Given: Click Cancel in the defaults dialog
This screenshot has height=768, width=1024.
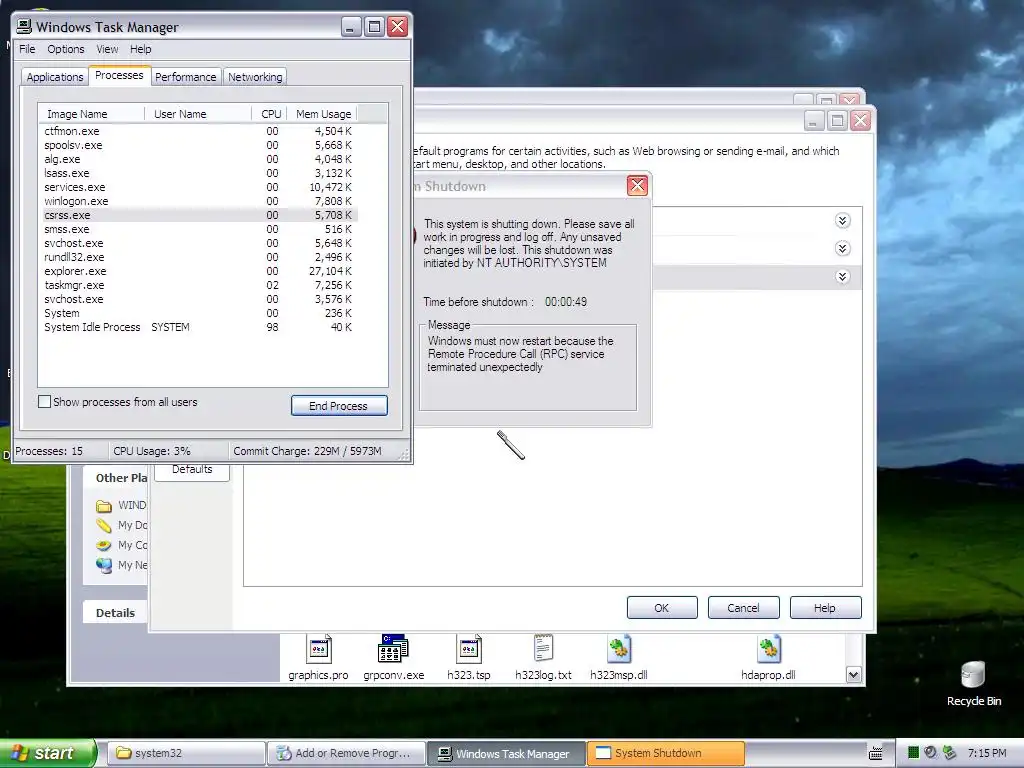Looking at the screenshot, I should pyautogui.click(x=743, y=608).
